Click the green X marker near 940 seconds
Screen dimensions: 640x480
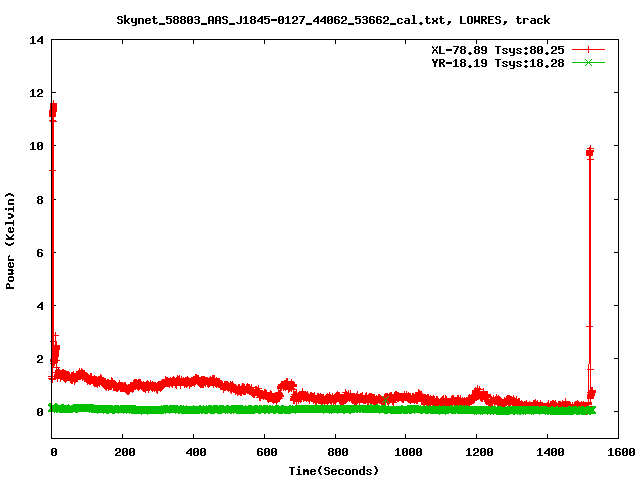click(385, 400)
